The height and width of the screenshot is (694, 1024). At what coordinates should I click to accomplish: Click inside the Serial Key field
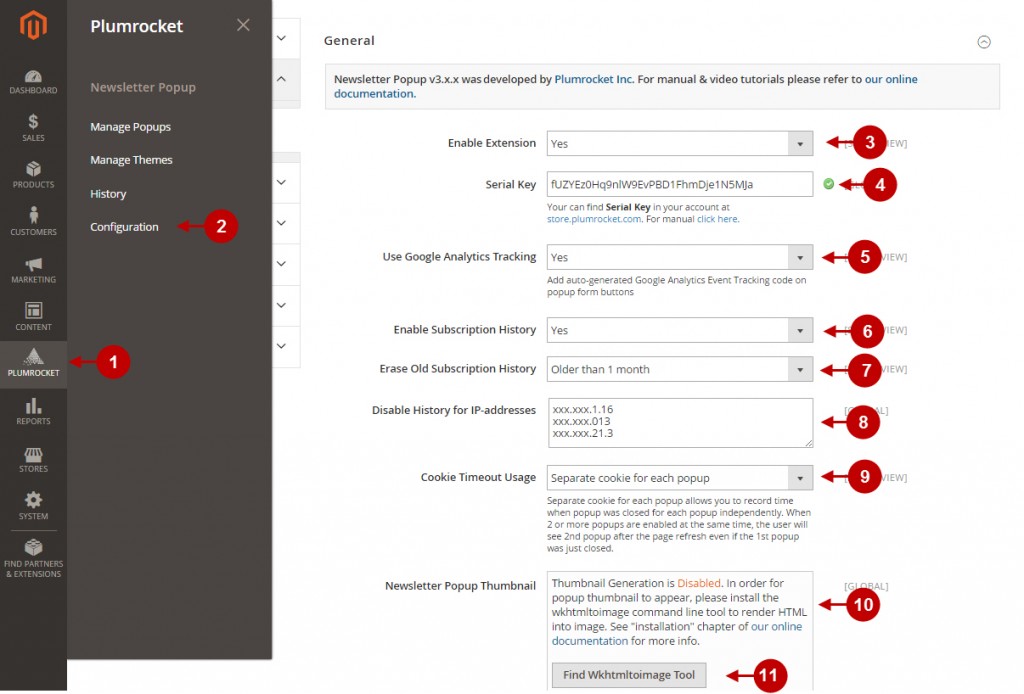pyautogui.click(x=679, y=184)
